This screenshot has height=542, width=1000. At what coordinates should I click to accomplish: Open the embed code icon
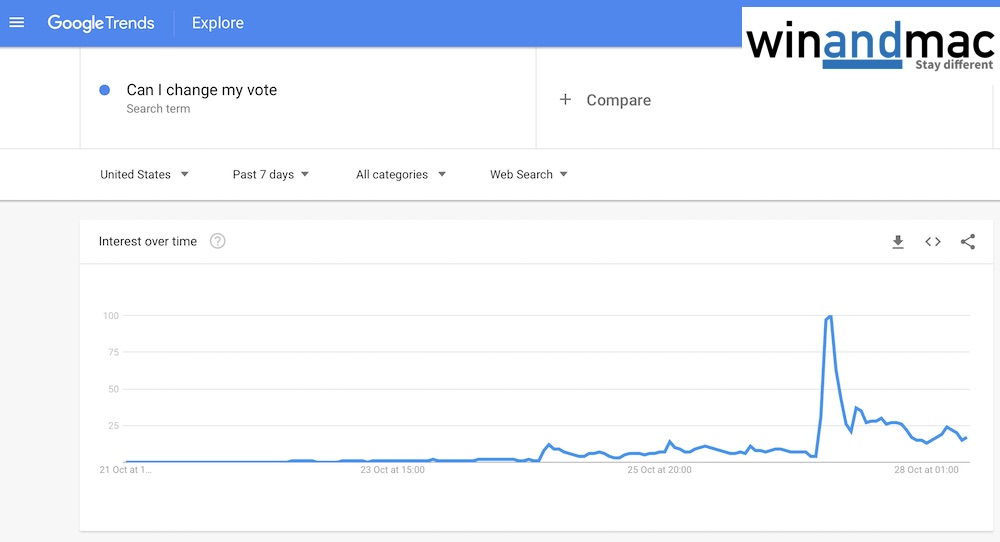[x=933, y=242]
